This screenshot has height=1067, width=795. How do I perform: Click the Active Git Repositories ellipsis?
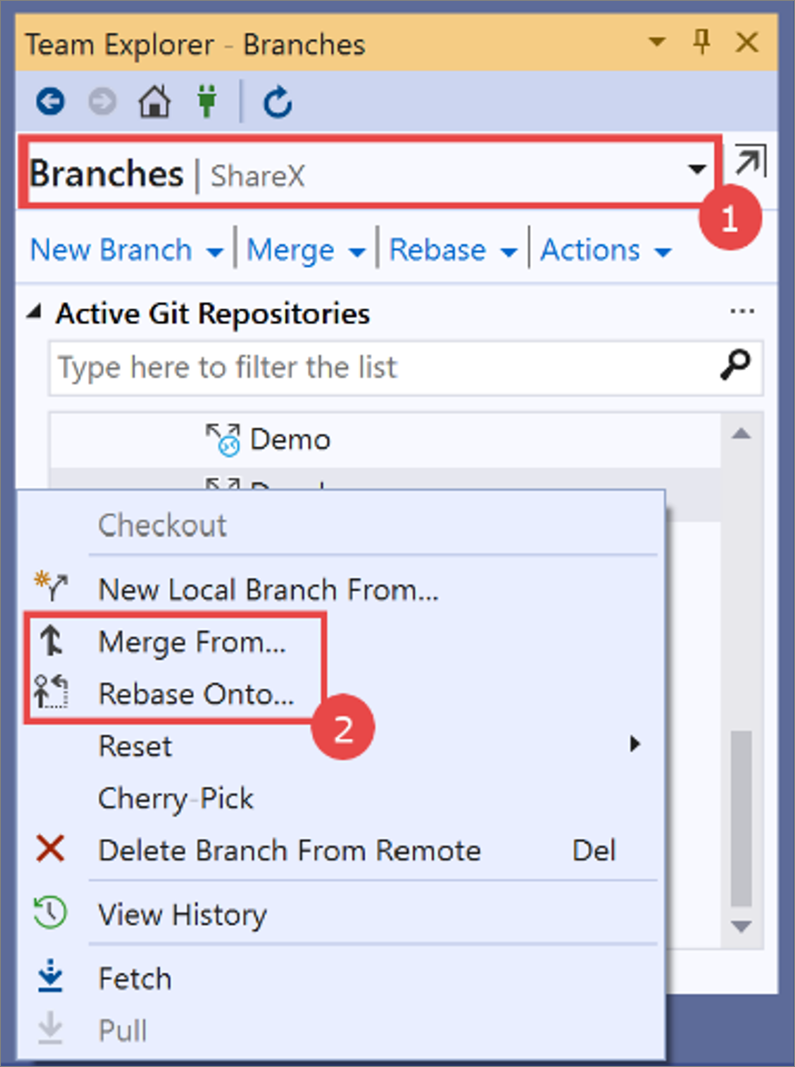point(742,312)
